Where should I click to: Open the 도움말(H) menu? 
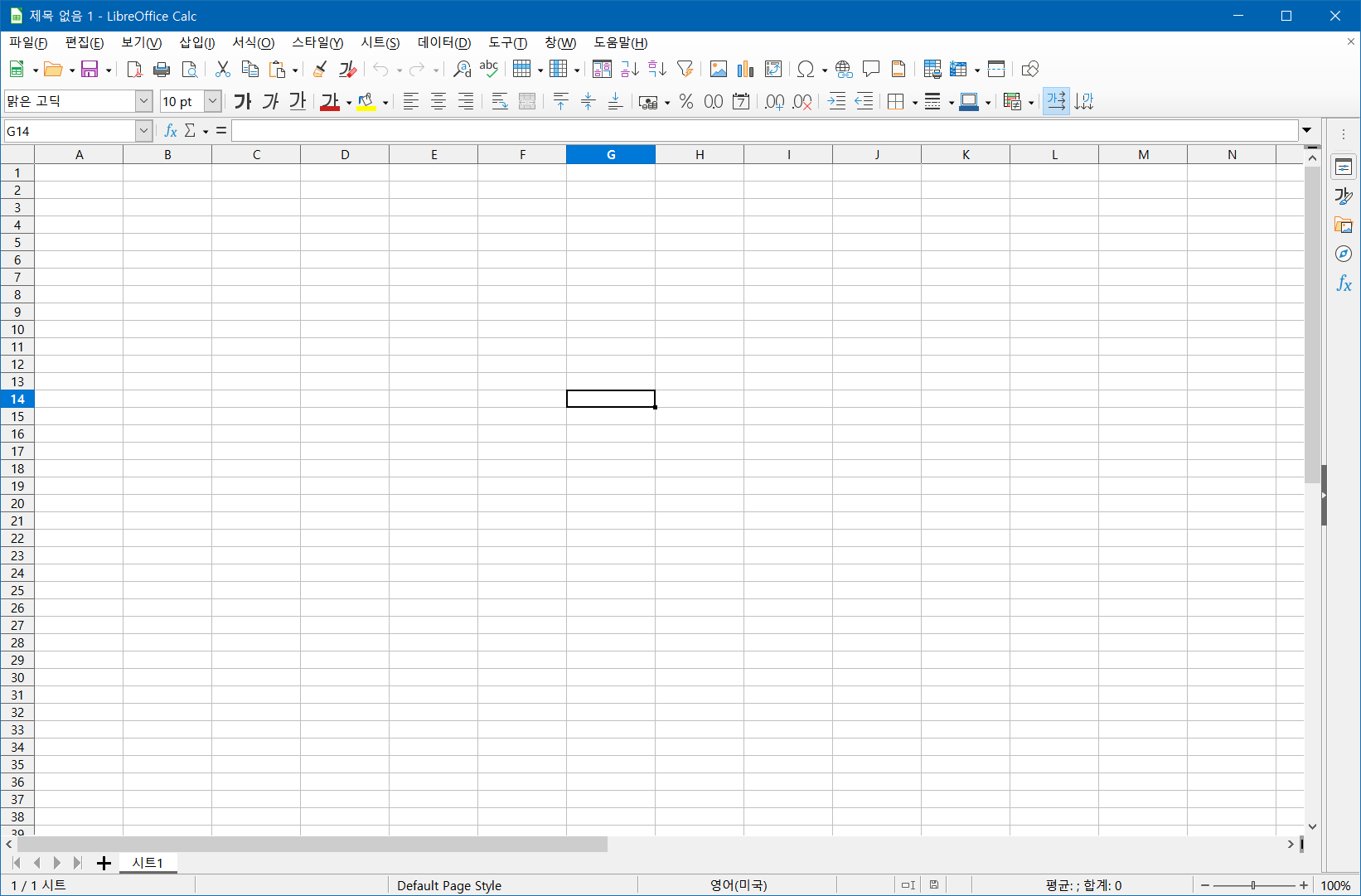621,42
